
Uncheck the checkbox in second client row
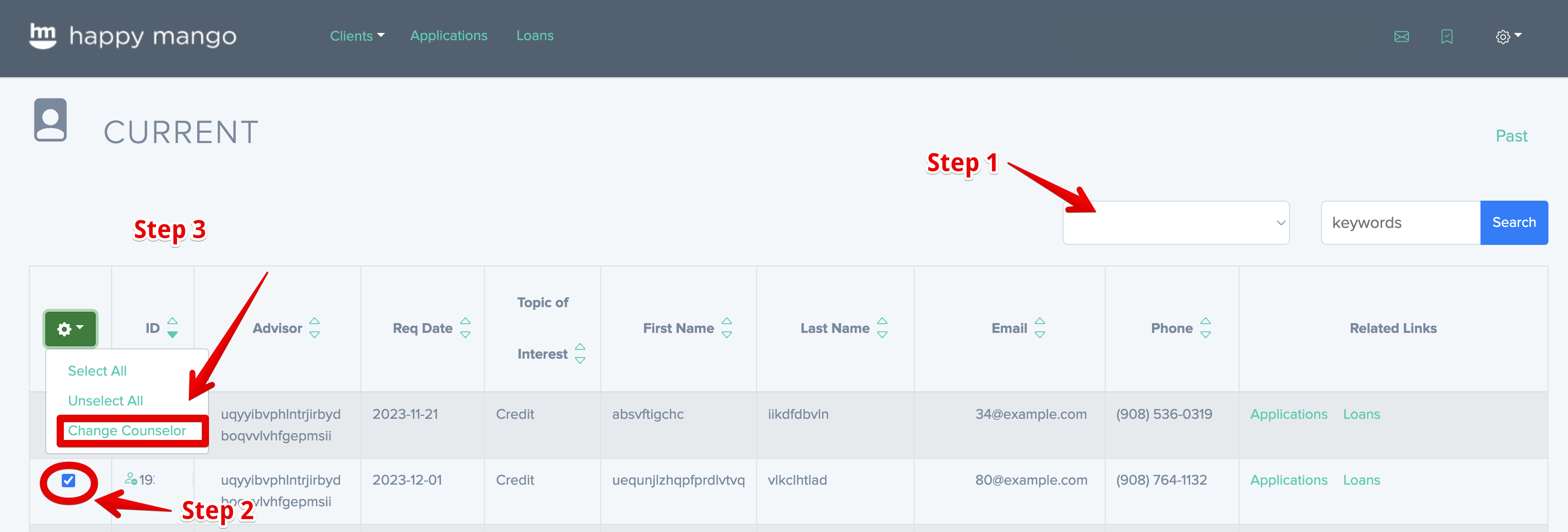pyautogui.click(x=69, y=481)
